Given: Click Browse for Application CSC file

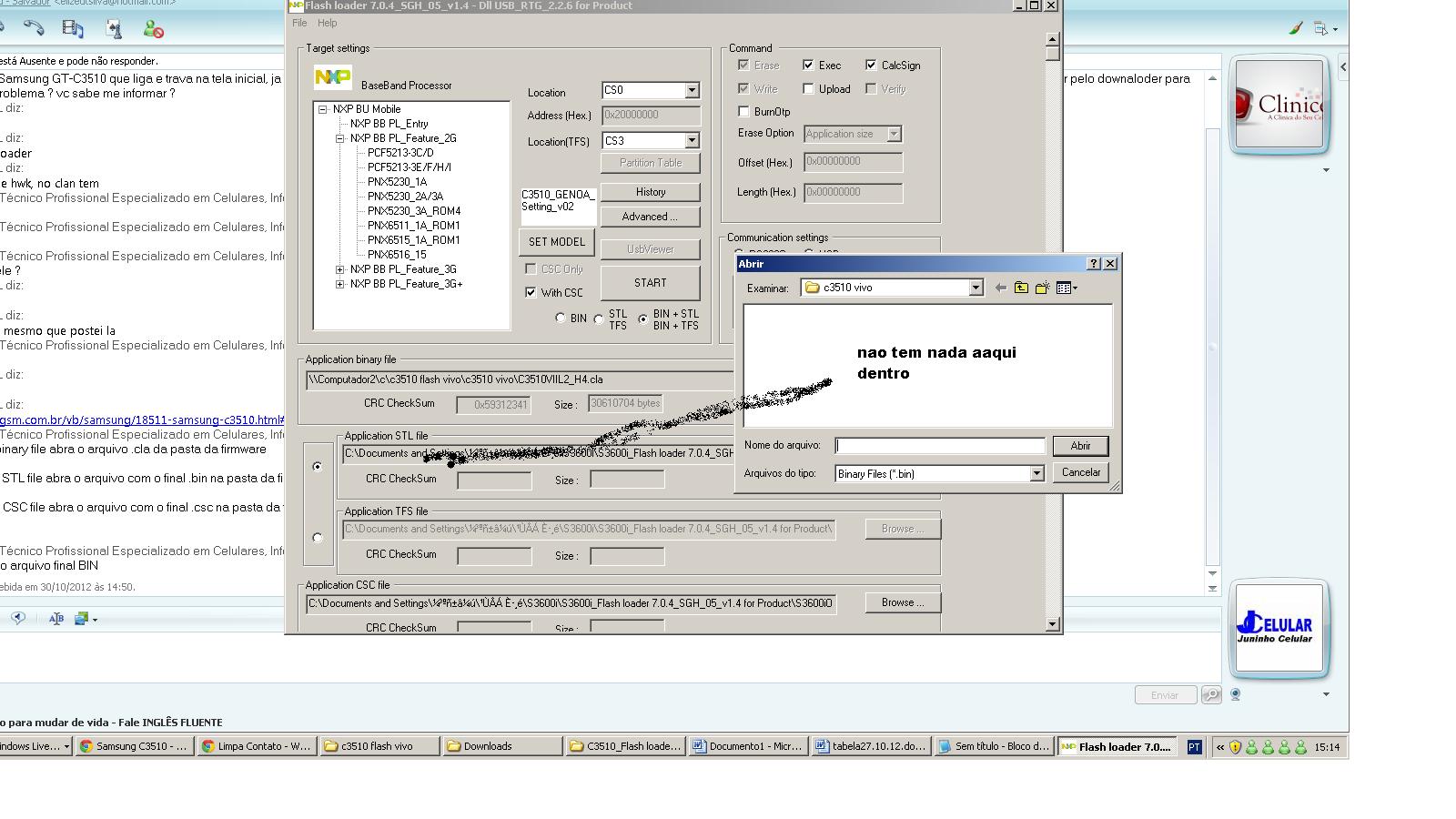Looking at the screenshot, I should click(903, 602).
